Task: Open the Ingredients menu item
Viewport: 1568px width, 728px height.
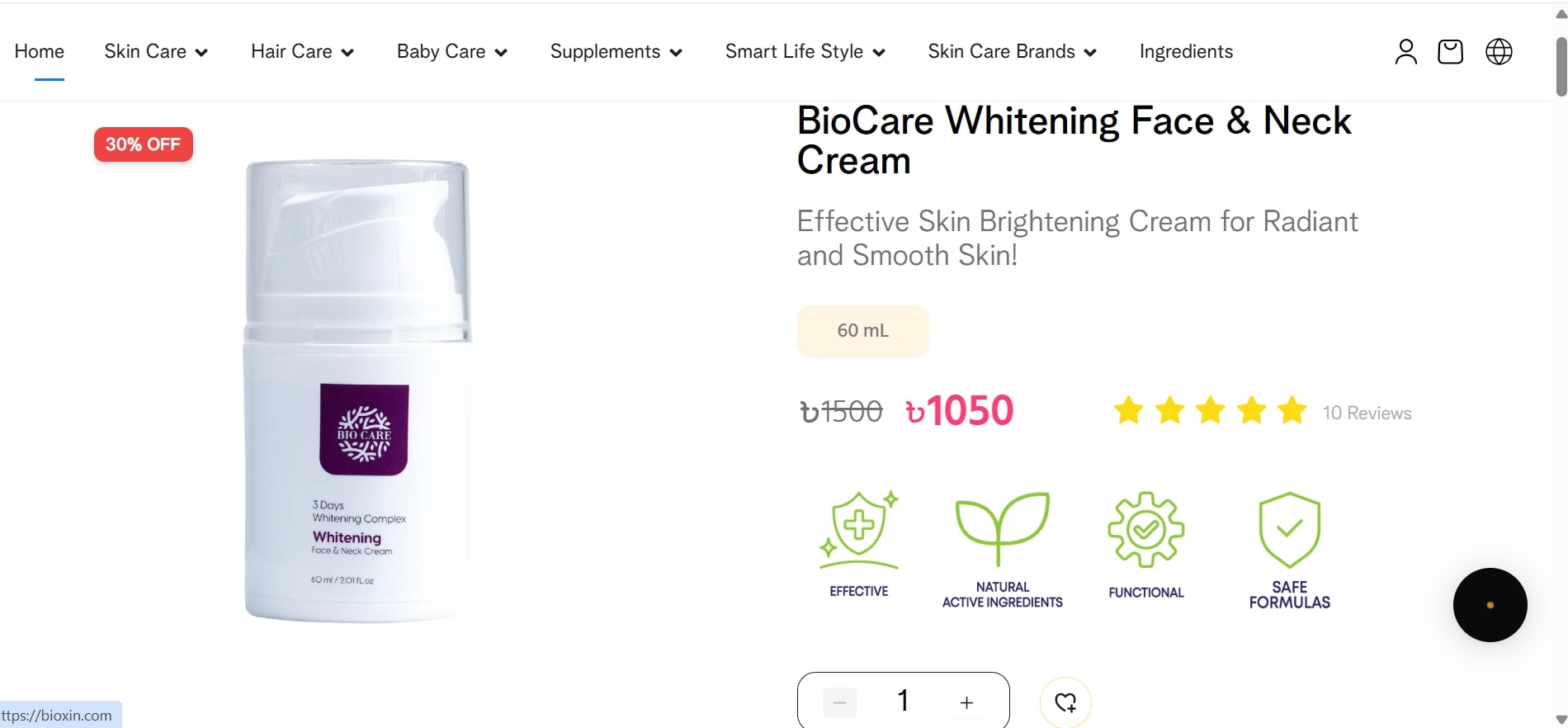Action: [x=1186, y=52]
